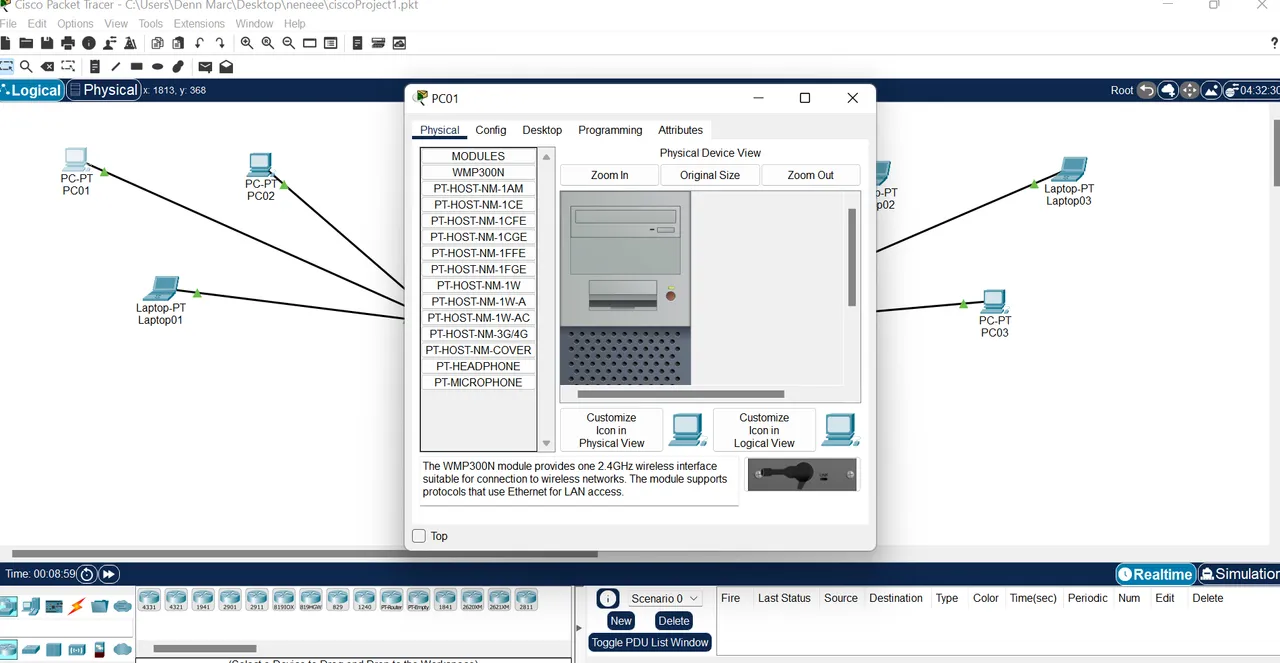The height and width of the screenshot is (663, 1280).
Task: Click the Back arrow next to Root
Action: (x=1146, y=90)
